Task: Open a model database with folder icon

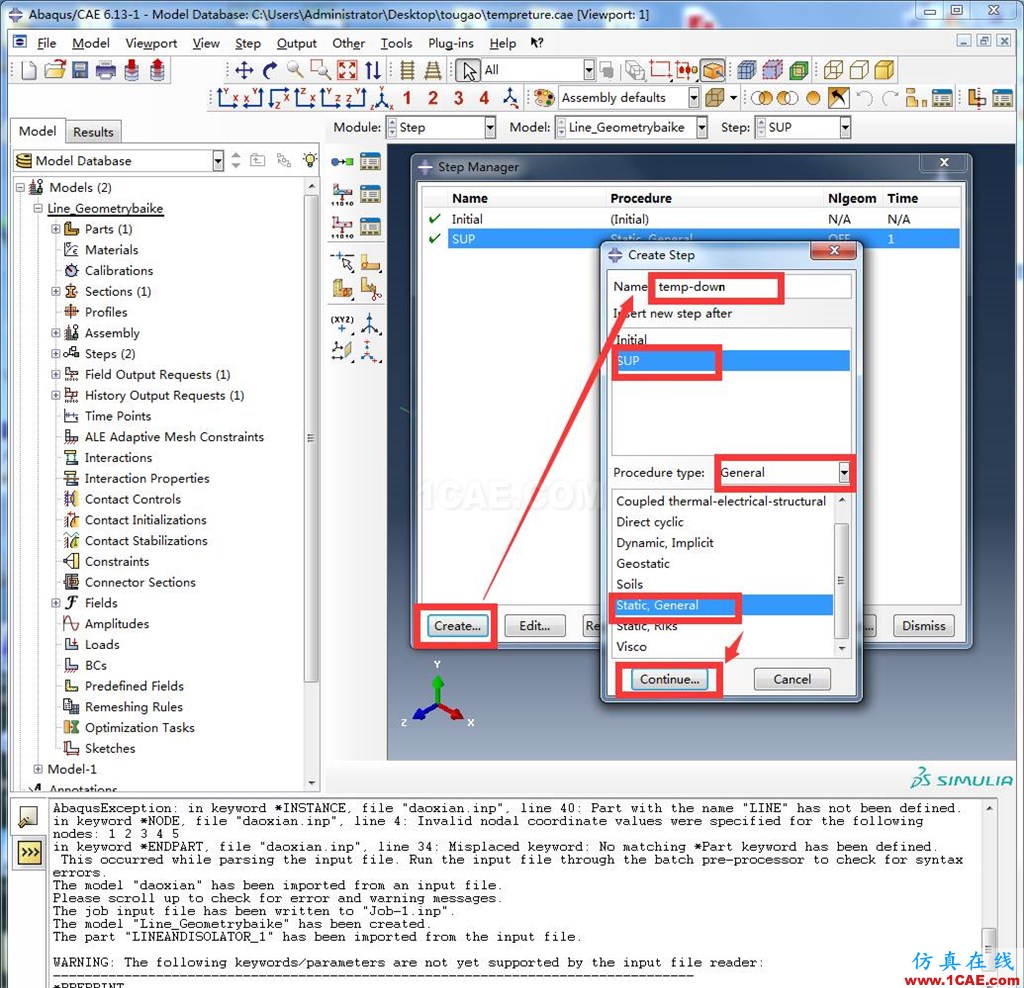Action: 56,70
